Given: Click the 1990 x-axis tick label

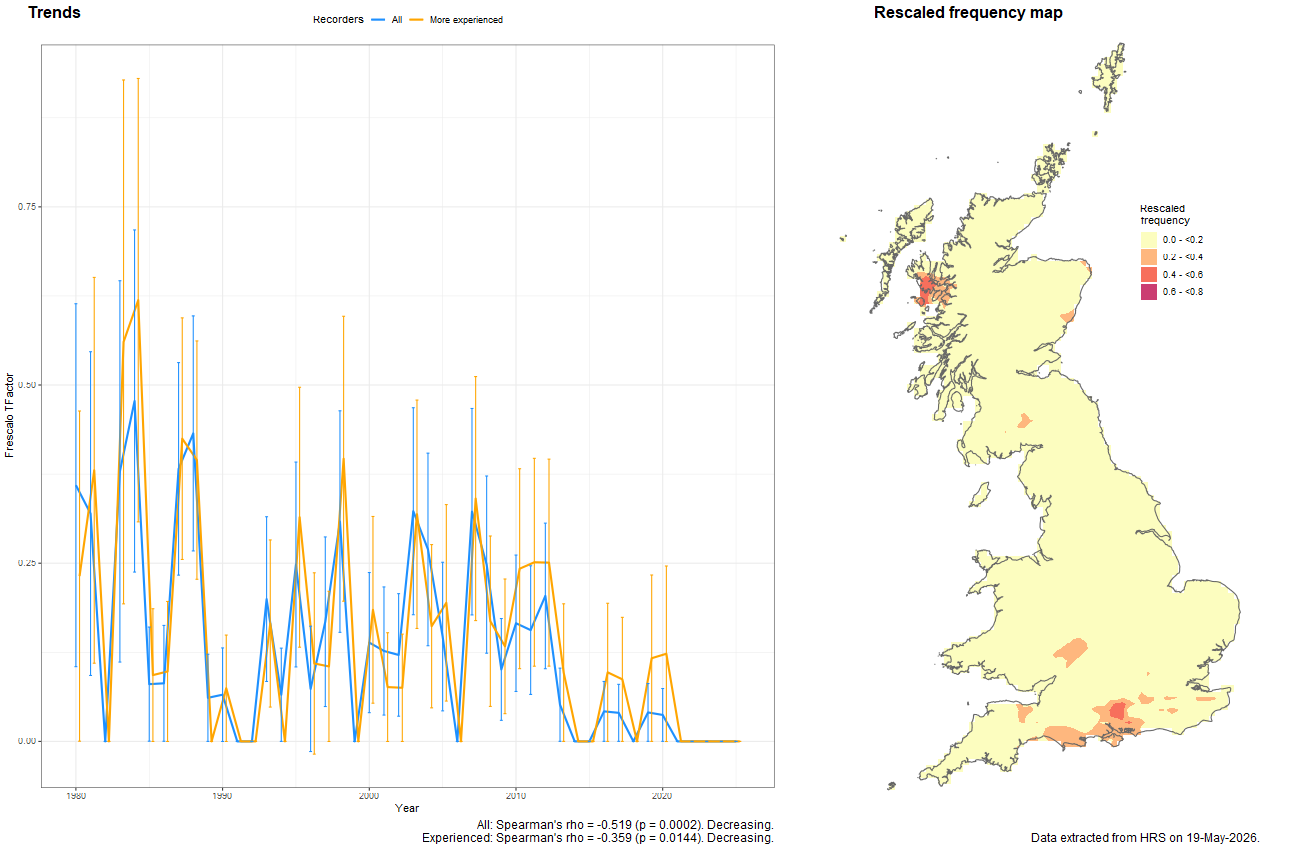Looking at the screenshot, I should point(222,796).
